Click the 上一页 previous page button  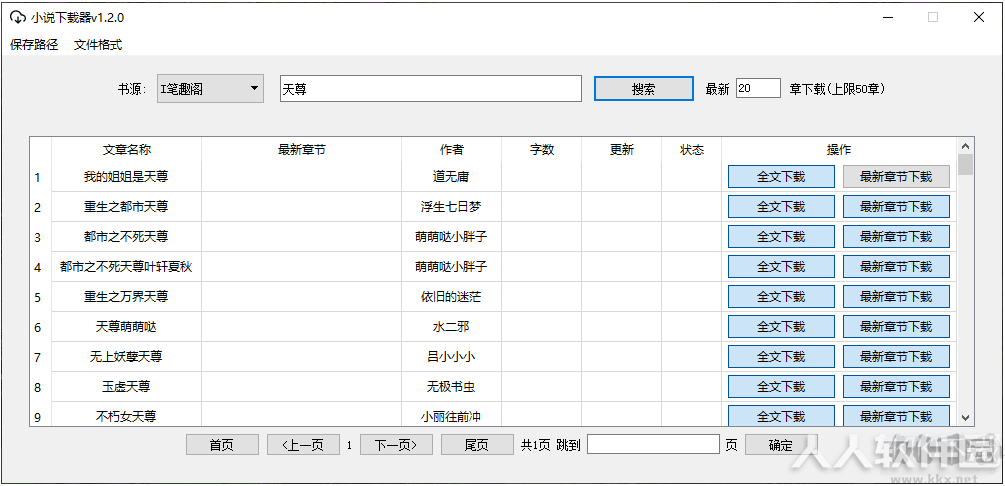pyautogui.click(x=303, y=445)
